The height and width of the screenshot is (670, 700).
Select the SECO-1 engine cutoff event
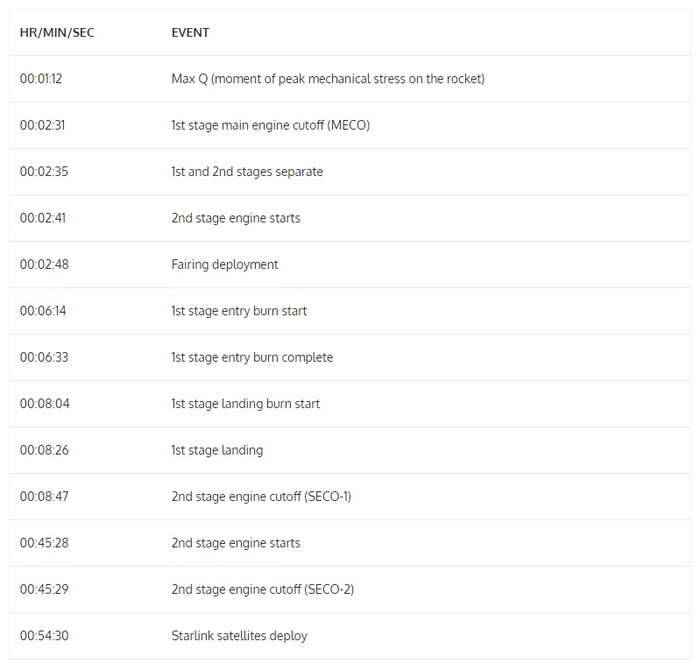[x=261, y=497]
